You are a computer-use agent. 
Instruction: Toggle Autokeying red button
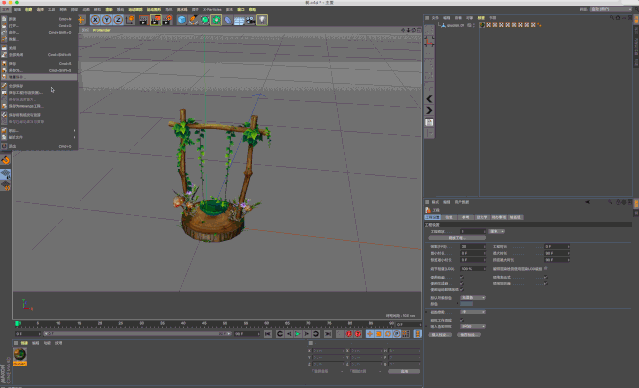click(349, 334)
